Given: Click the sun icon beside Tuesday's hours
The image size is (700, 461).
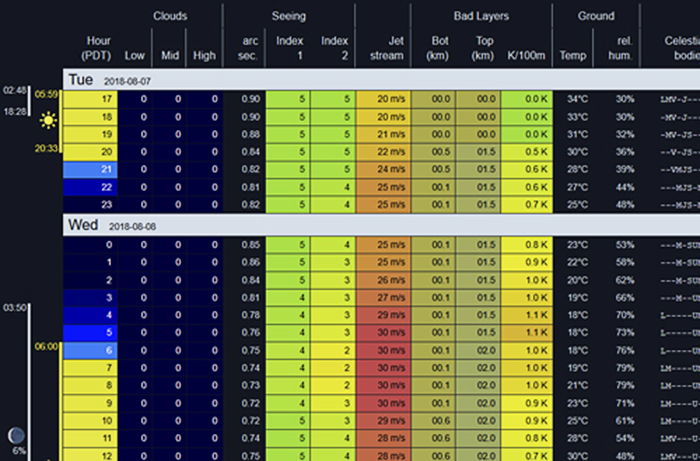Looking at the screenshot, I should (48, 120).
